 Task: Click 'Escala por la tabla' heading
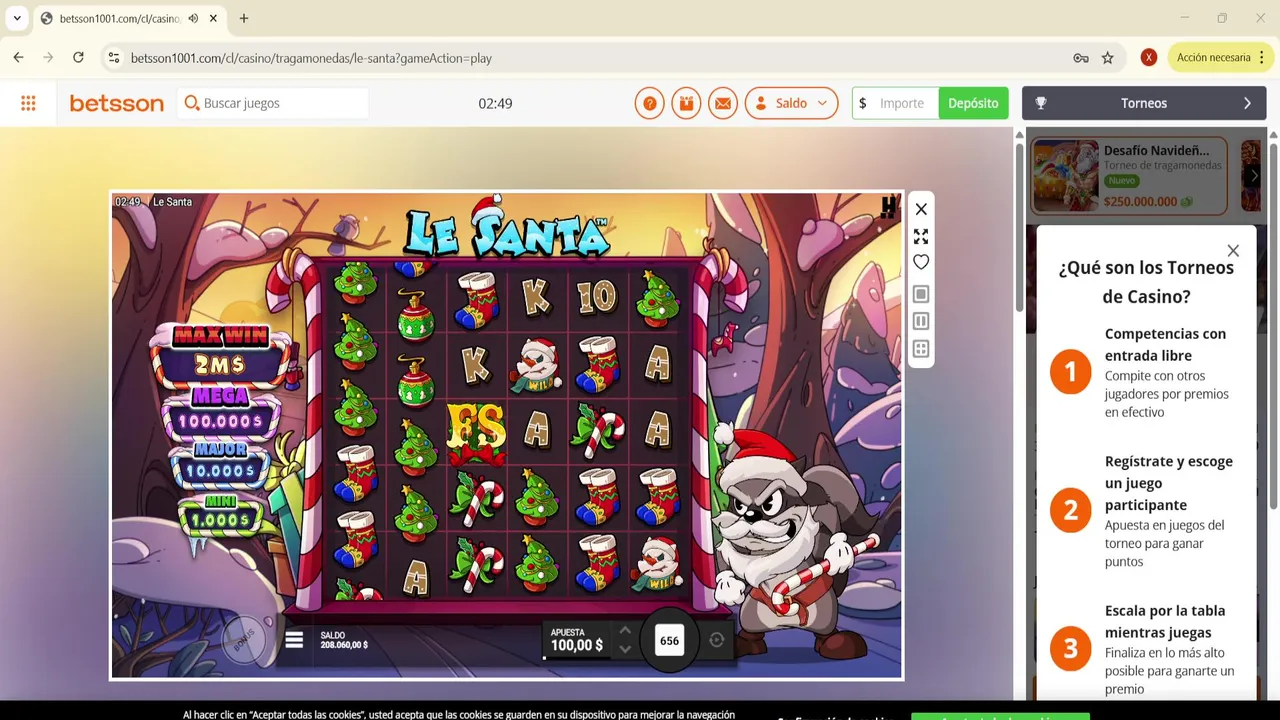click(x=1164, y=621)
